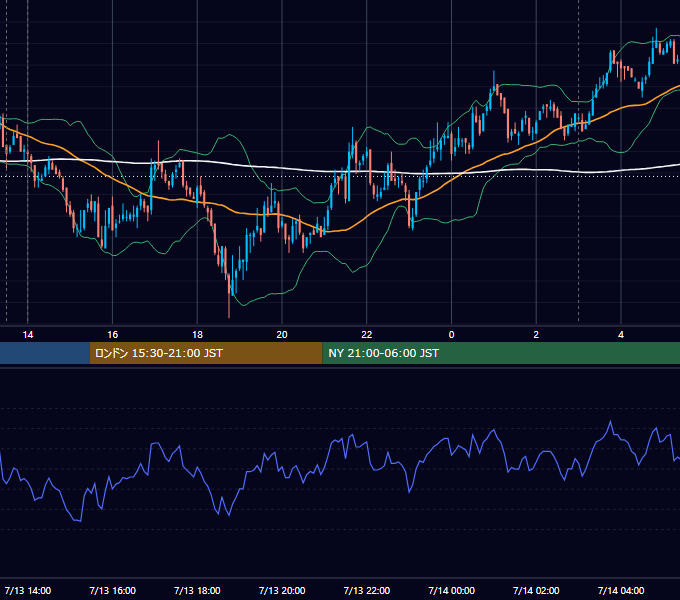680x600 pixels.
Task: Select the ロンドン 15:30-21:00 JST session bar
Action: tap(206, 353)
